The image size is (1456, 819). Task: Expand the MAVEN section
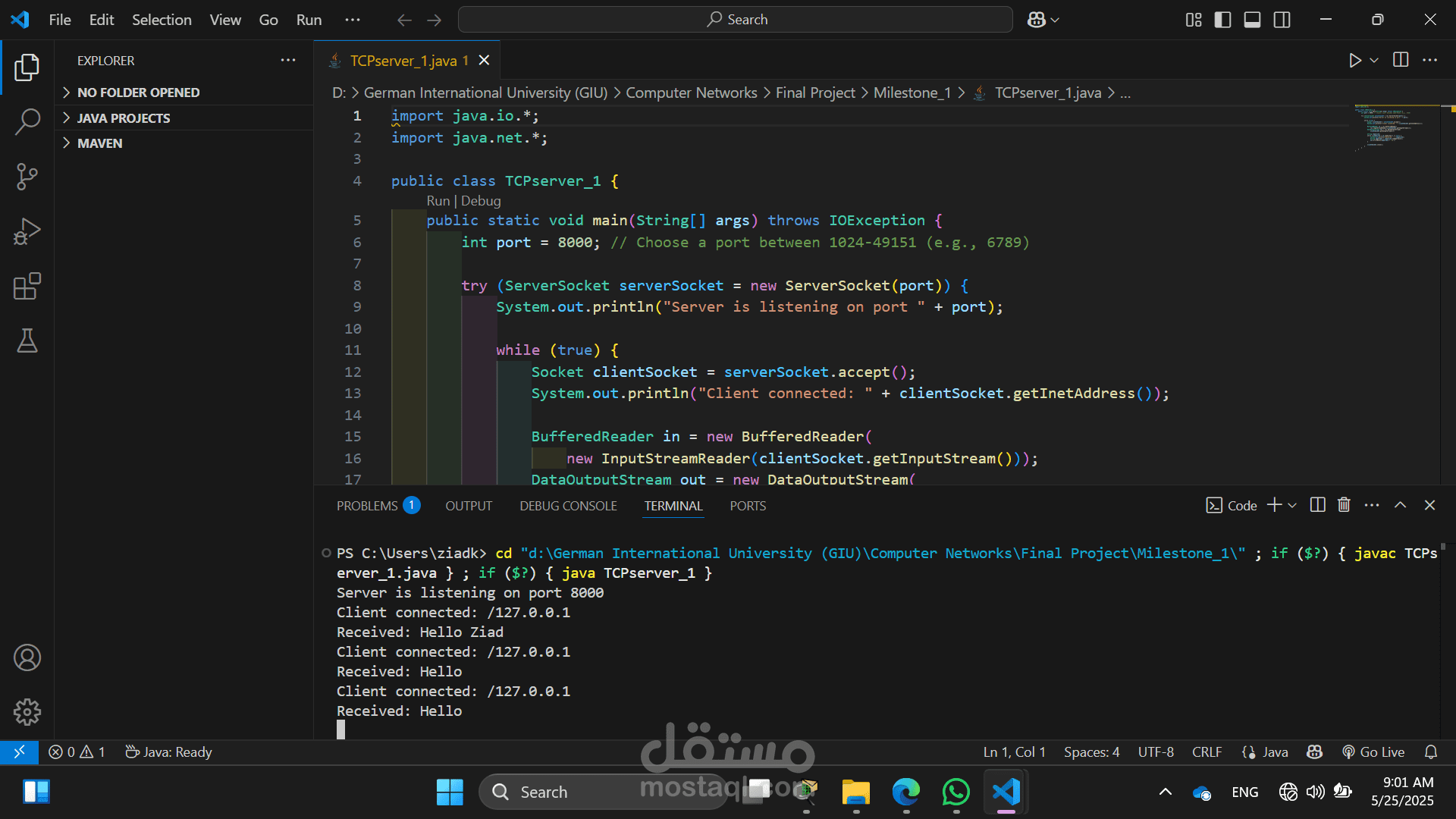coord(99,143)
